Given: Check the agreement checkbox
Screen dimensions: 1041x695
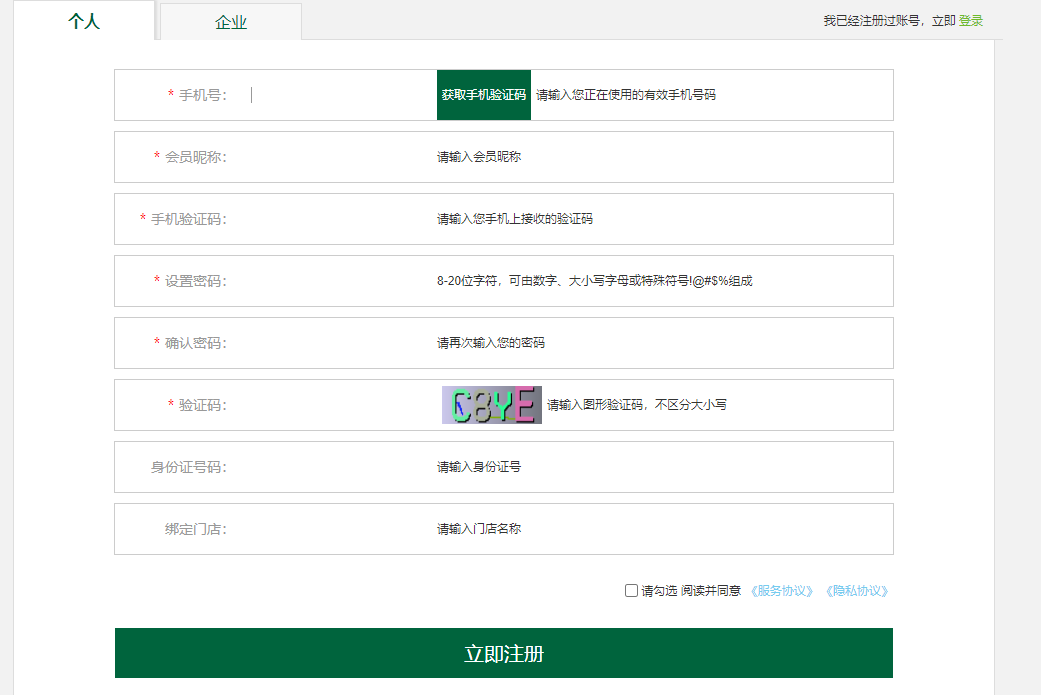Looking at the screenshot, I should tap(631, 591).
